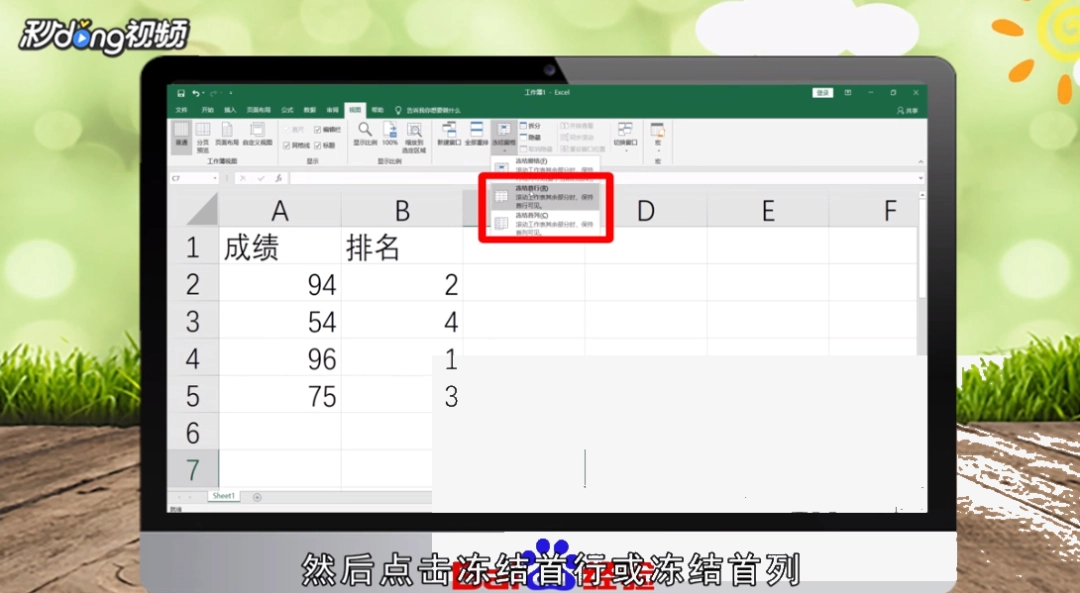Click cell A1 containing 成绩
Screen dimensions: 1080x593
280,247
